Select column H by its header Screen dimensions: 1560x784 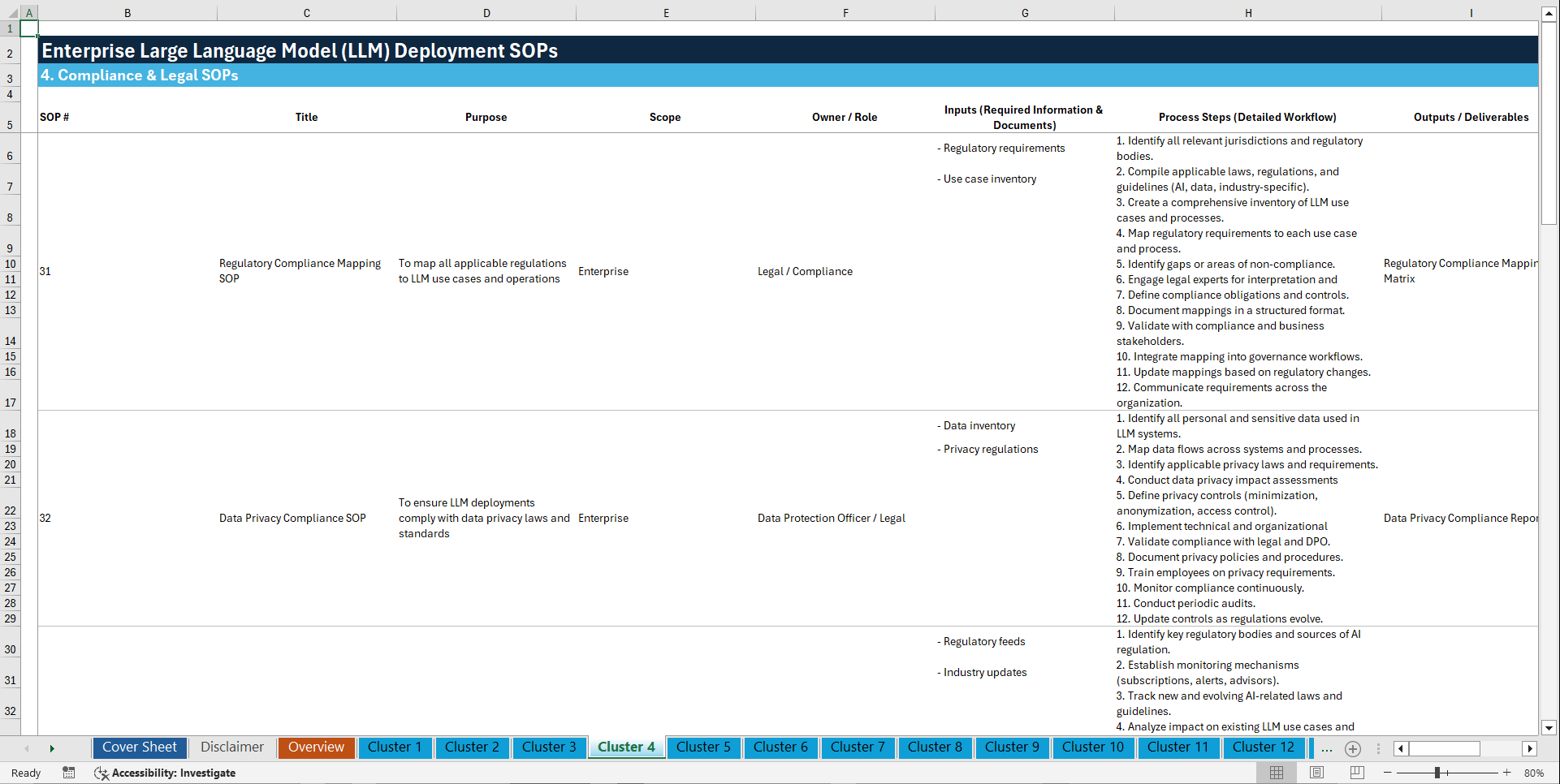coord(1248,12)
